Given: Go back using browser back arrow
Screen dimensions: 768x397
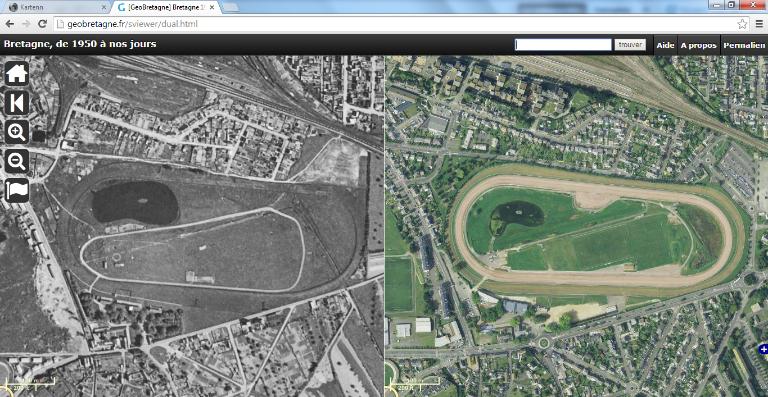Looking at the screenshot, I should (10, 23).
